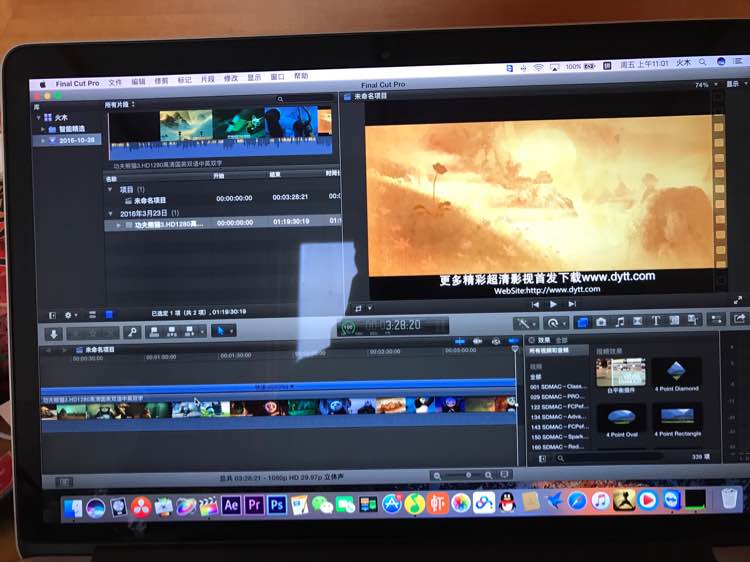Open the 窗口 menu
Viewport: 750px width, 562px height.
point(277,77)
